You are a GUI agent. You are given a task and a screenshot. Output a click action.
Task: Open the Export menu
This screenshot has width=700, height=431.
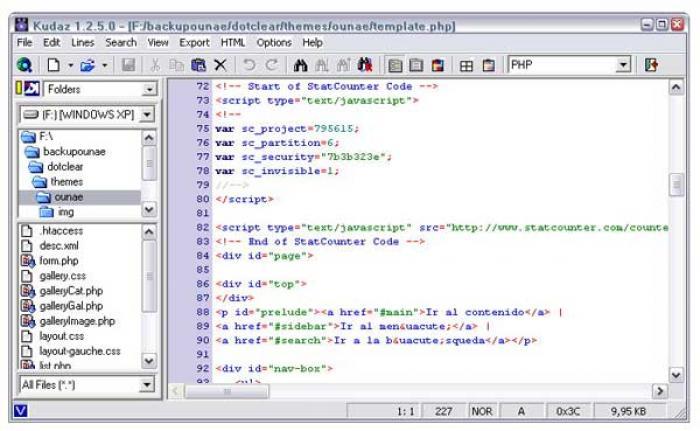coord(194,42)
